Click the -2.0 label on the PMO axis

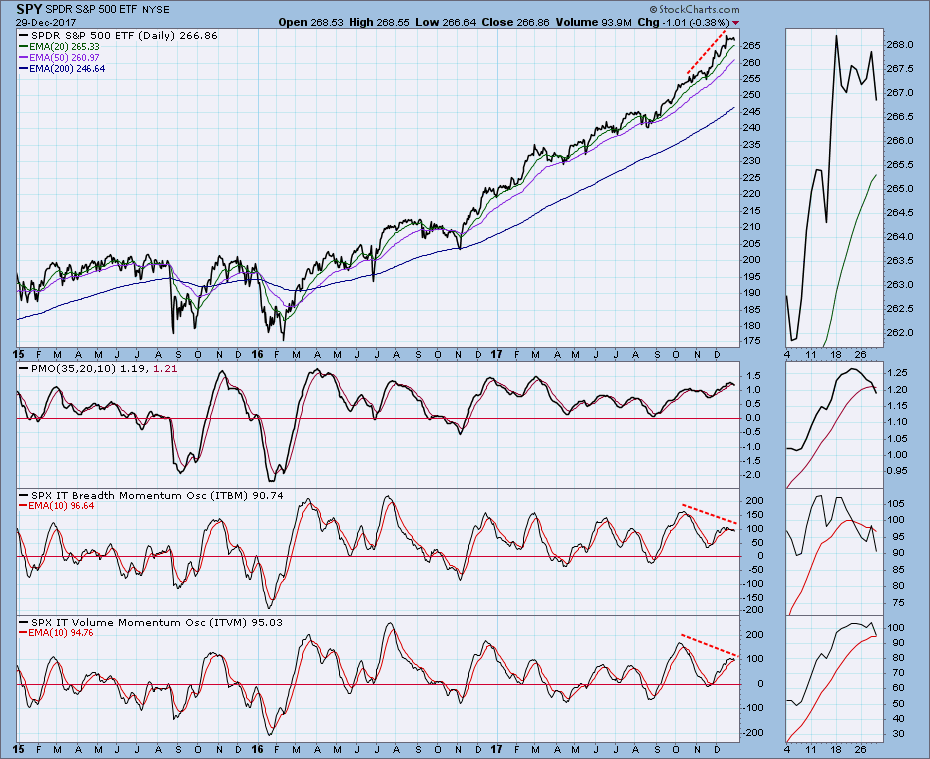(750, 475)
